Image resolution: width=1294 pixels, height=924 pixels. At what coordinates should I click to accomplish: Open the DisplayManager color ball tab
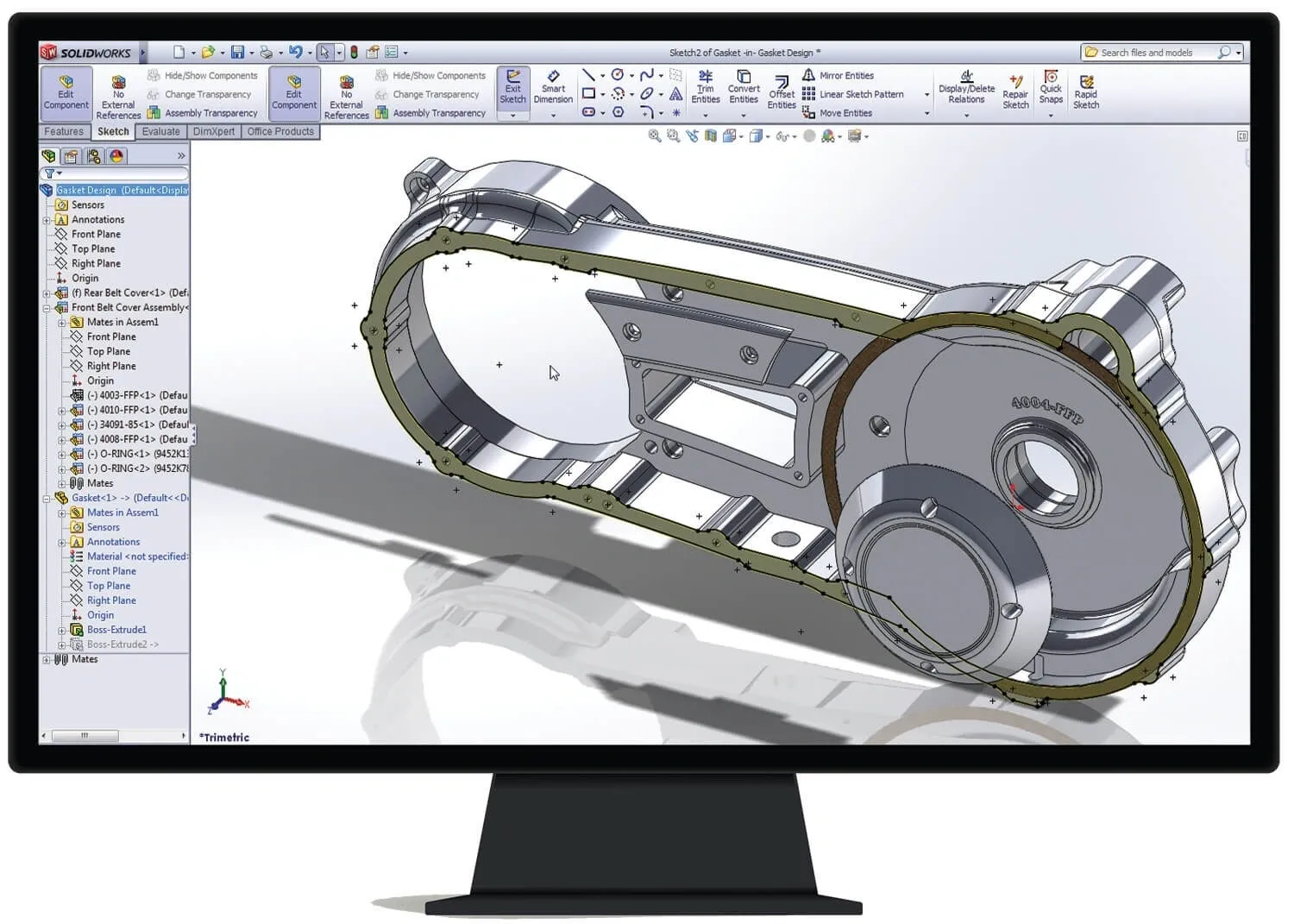click(x=116, y=156)
